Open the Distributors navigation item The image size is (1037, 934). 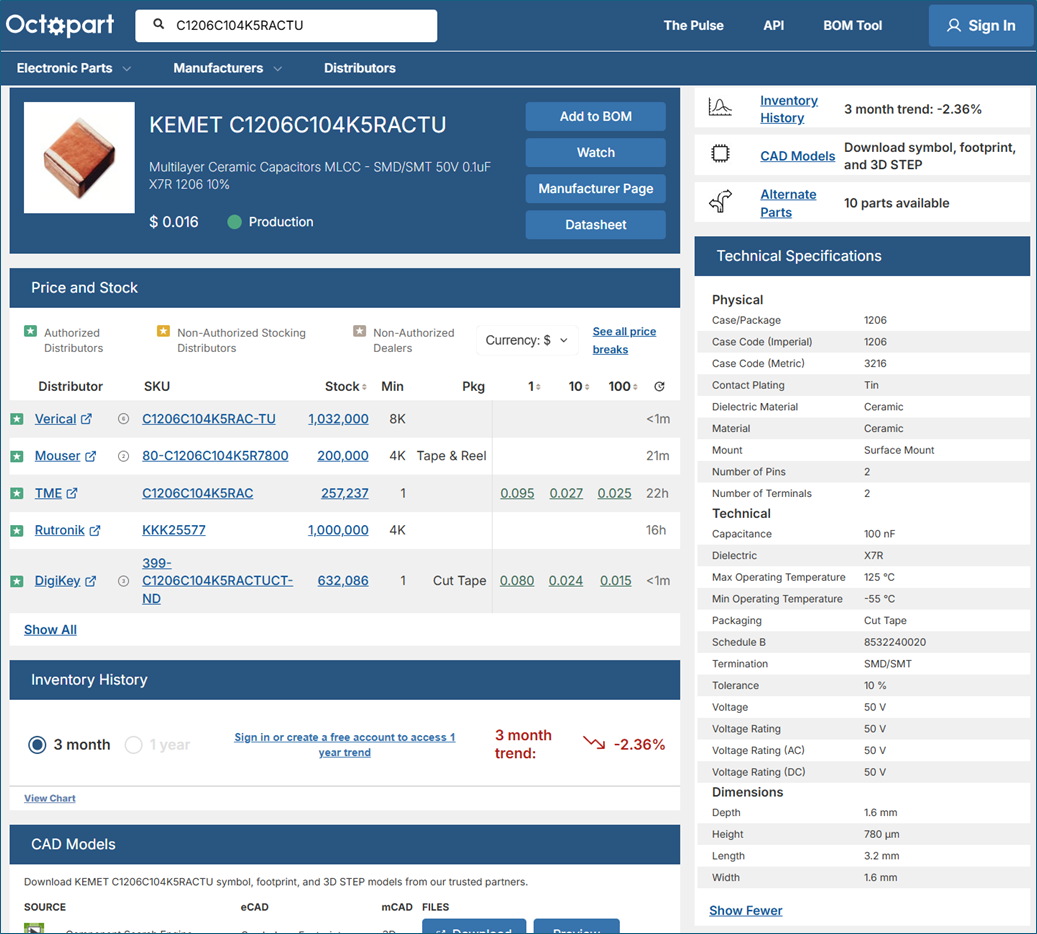(360, 68)
